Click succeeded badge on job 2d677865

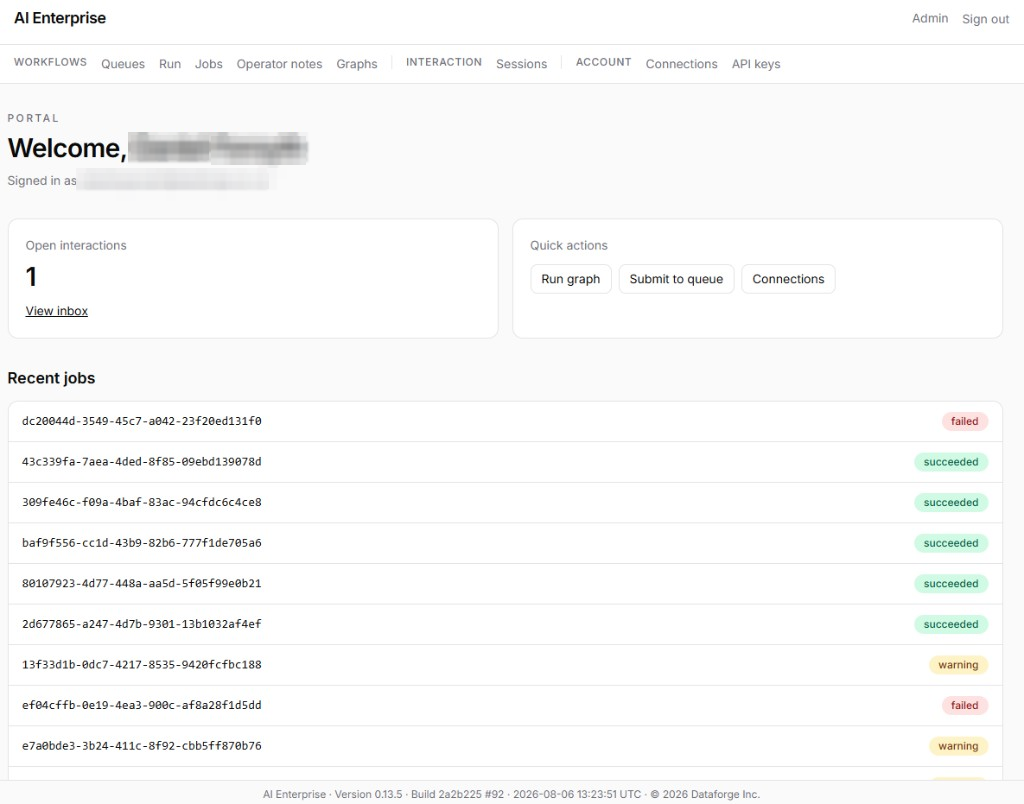pos(951,624)
